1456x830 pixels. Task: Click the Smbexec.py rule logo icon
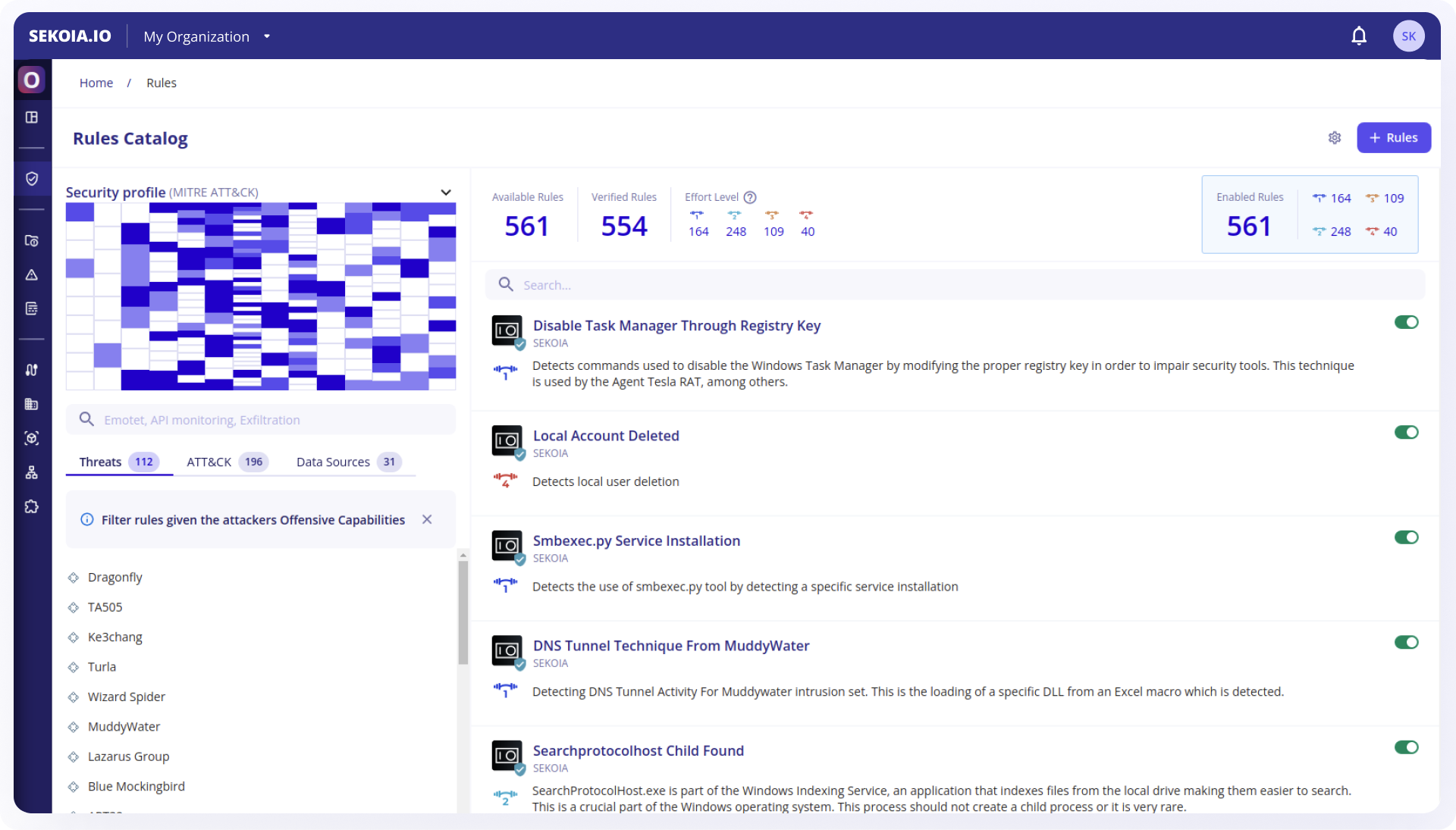(x=507, y=545)
